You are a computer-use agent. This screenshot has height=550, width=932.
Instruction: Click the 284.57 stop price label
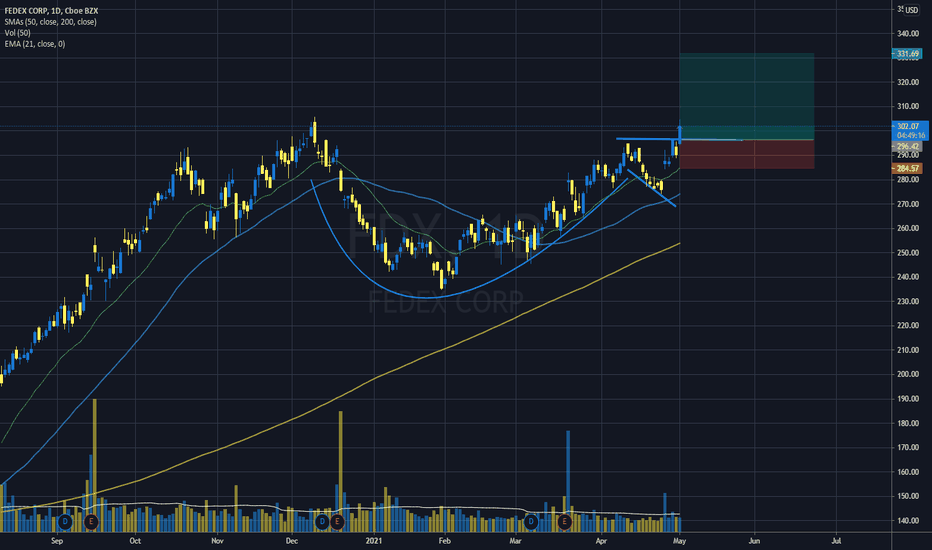[907, 169]
